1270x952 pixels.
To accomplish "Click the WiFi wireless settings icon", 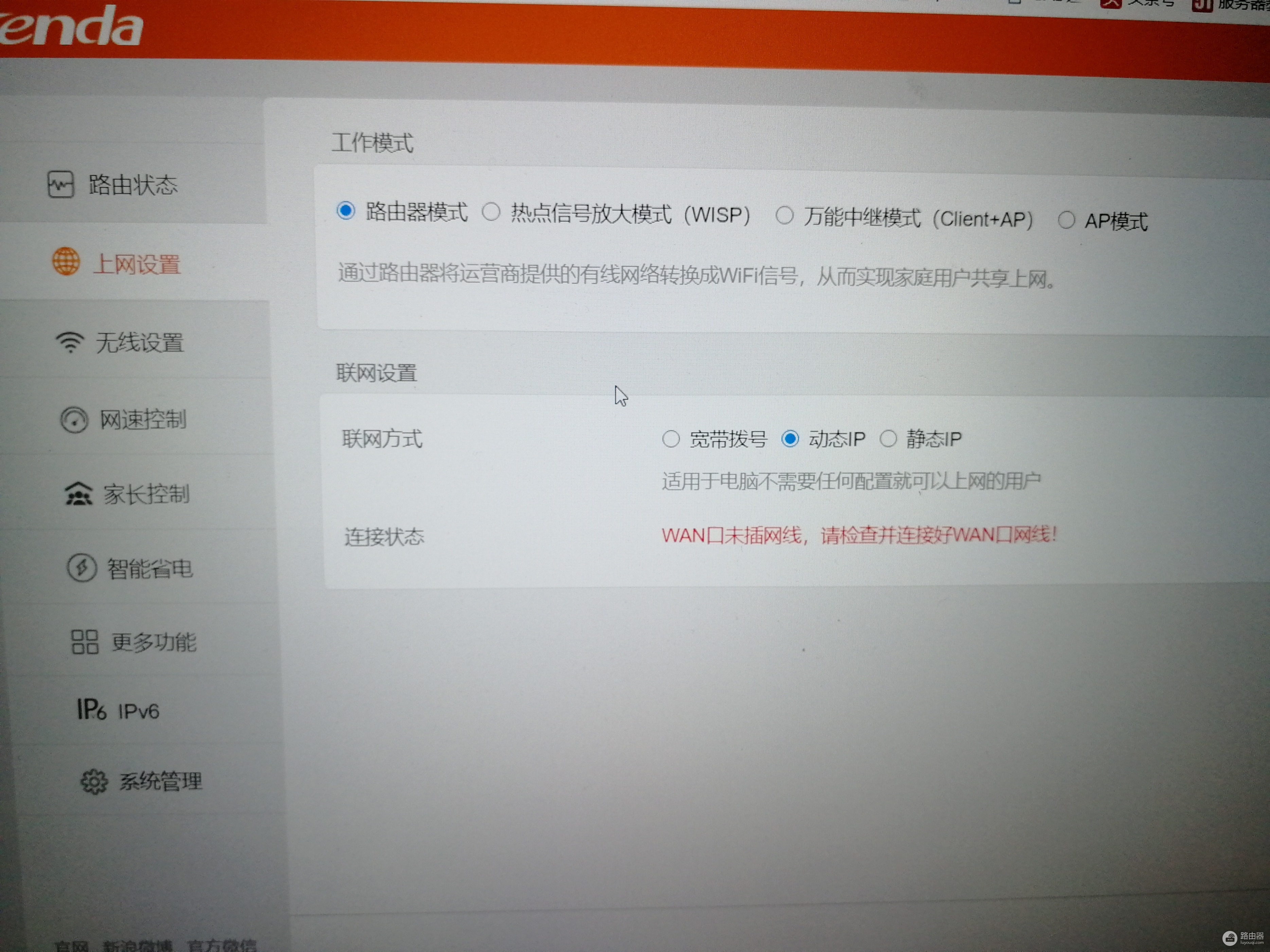I will (70, 342).
